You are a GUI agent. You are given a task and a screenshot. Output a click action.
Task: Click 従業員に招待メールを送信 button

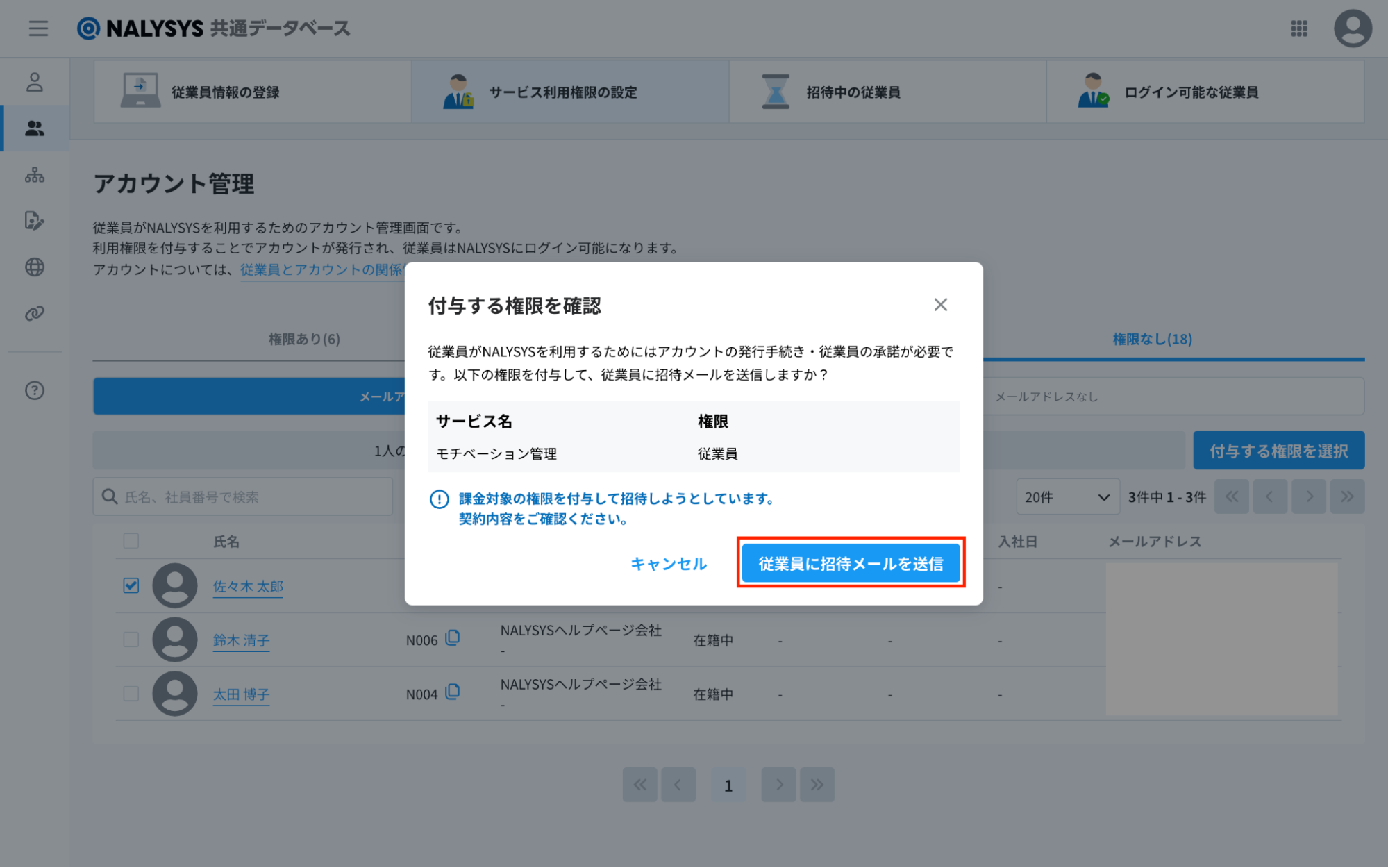(851, 563)
